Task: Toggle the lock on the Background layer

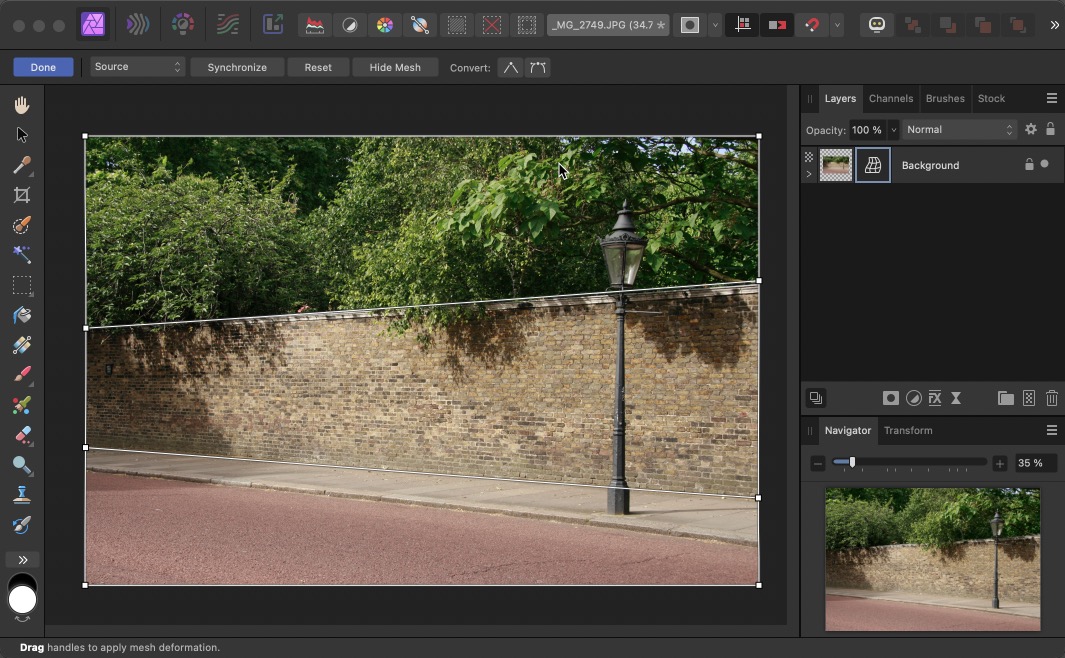Action: (x=1029, y=164)
